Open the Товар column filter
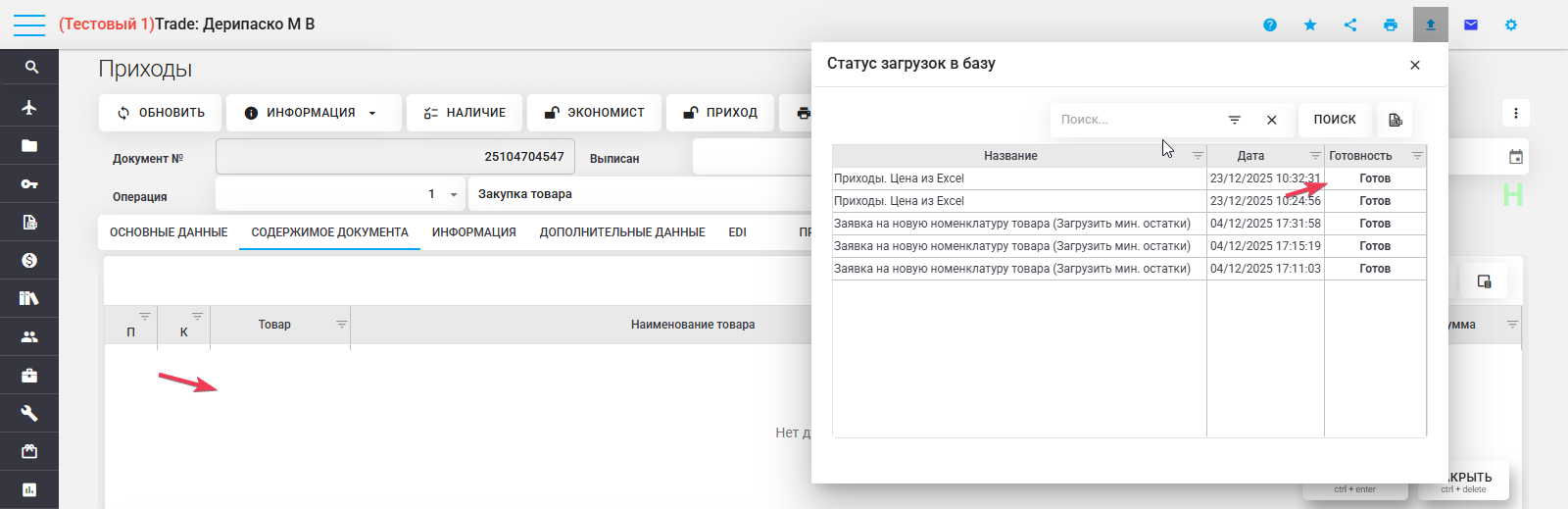Screen dimensions: 1568x509 pos(341,324)
